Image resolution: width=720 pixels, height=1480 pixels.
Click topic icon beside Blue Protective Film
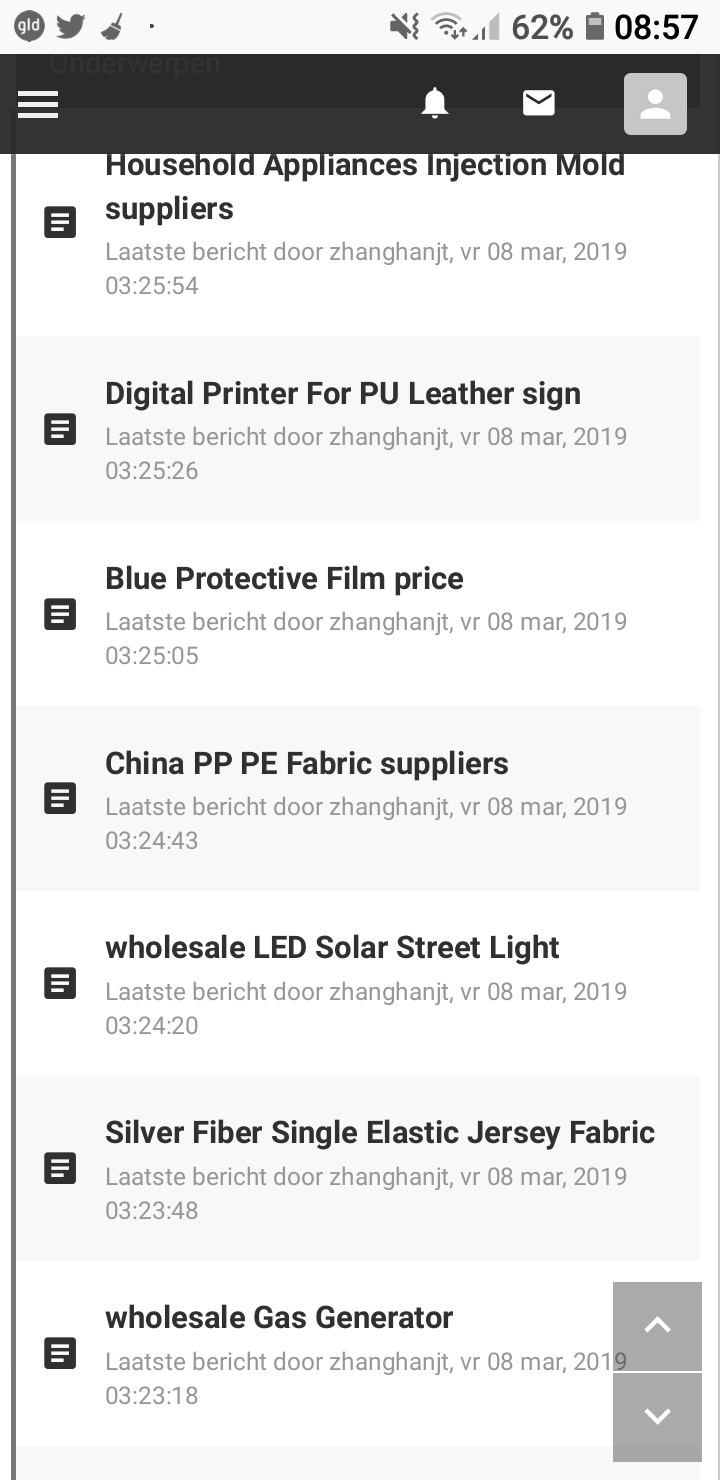click(60, 614)
